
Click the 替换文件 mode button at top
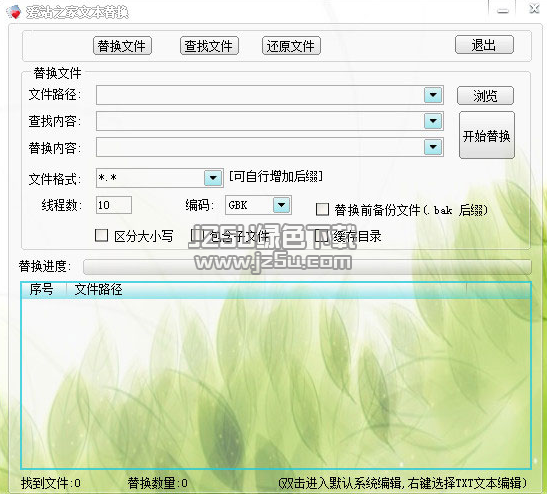(122, 46)
